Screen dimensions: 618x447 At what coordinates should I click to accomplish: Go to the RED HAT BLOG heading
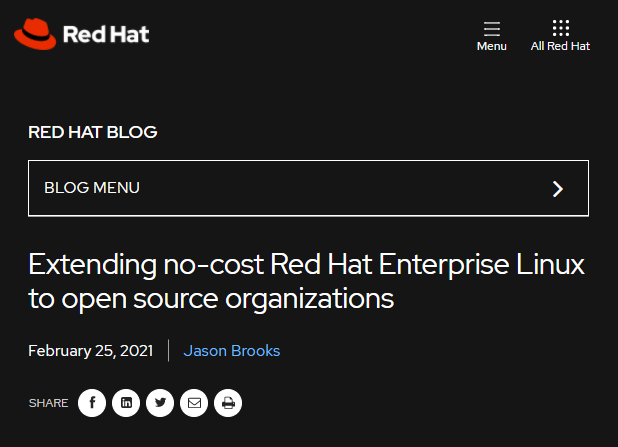[93, 132]
